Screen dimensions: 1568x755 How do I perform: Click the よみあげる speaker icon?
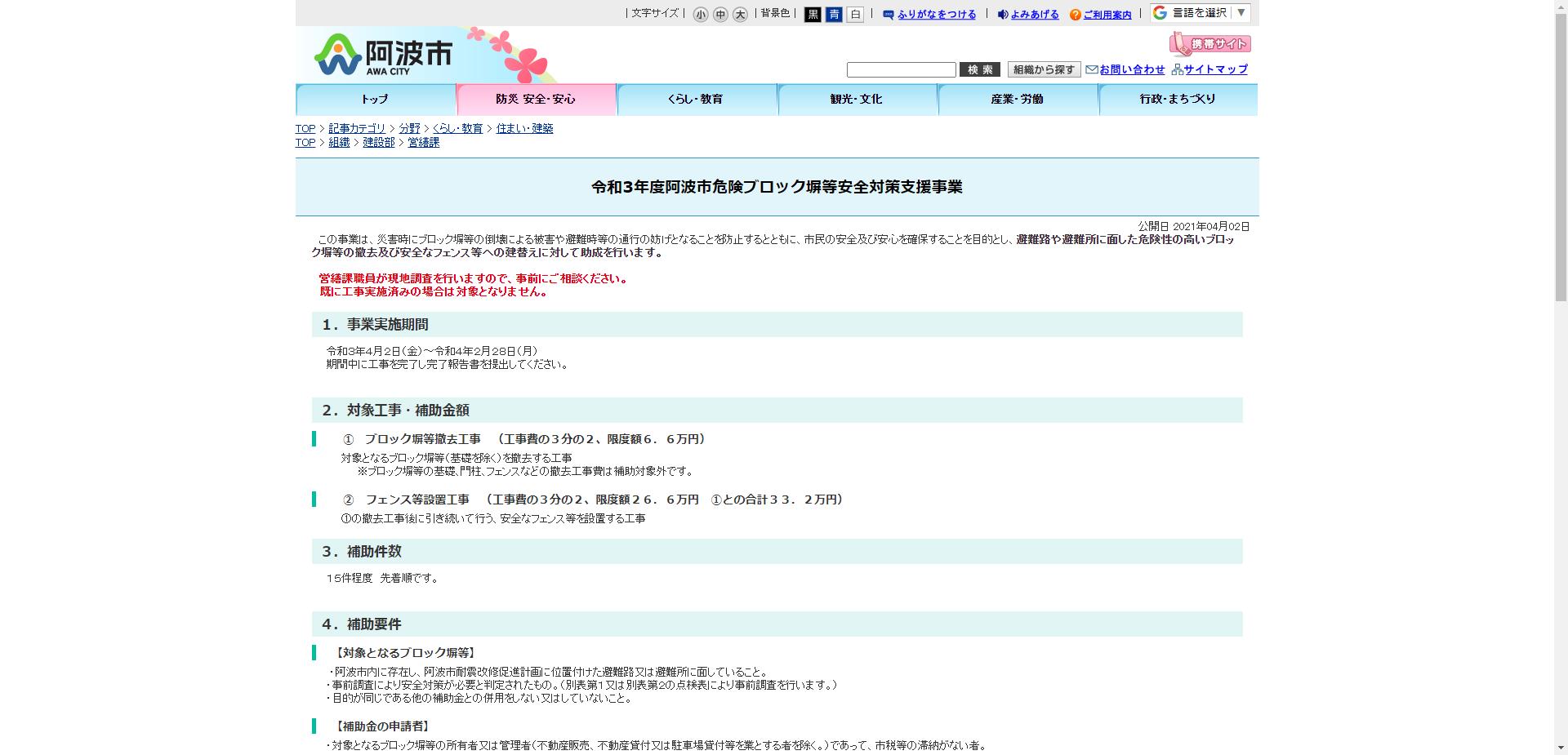[x=1003, y=14]
